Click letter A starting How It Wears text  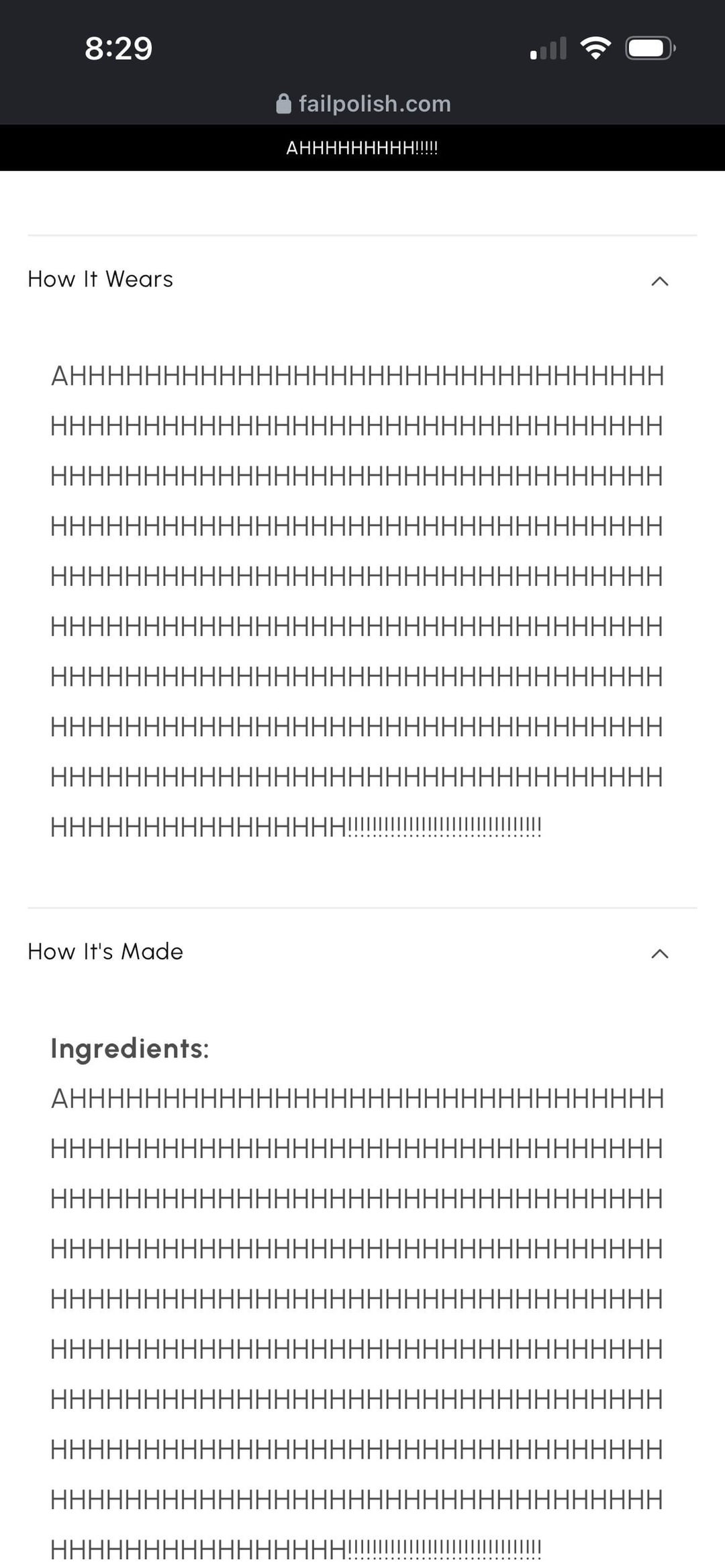tap(60, 376)
